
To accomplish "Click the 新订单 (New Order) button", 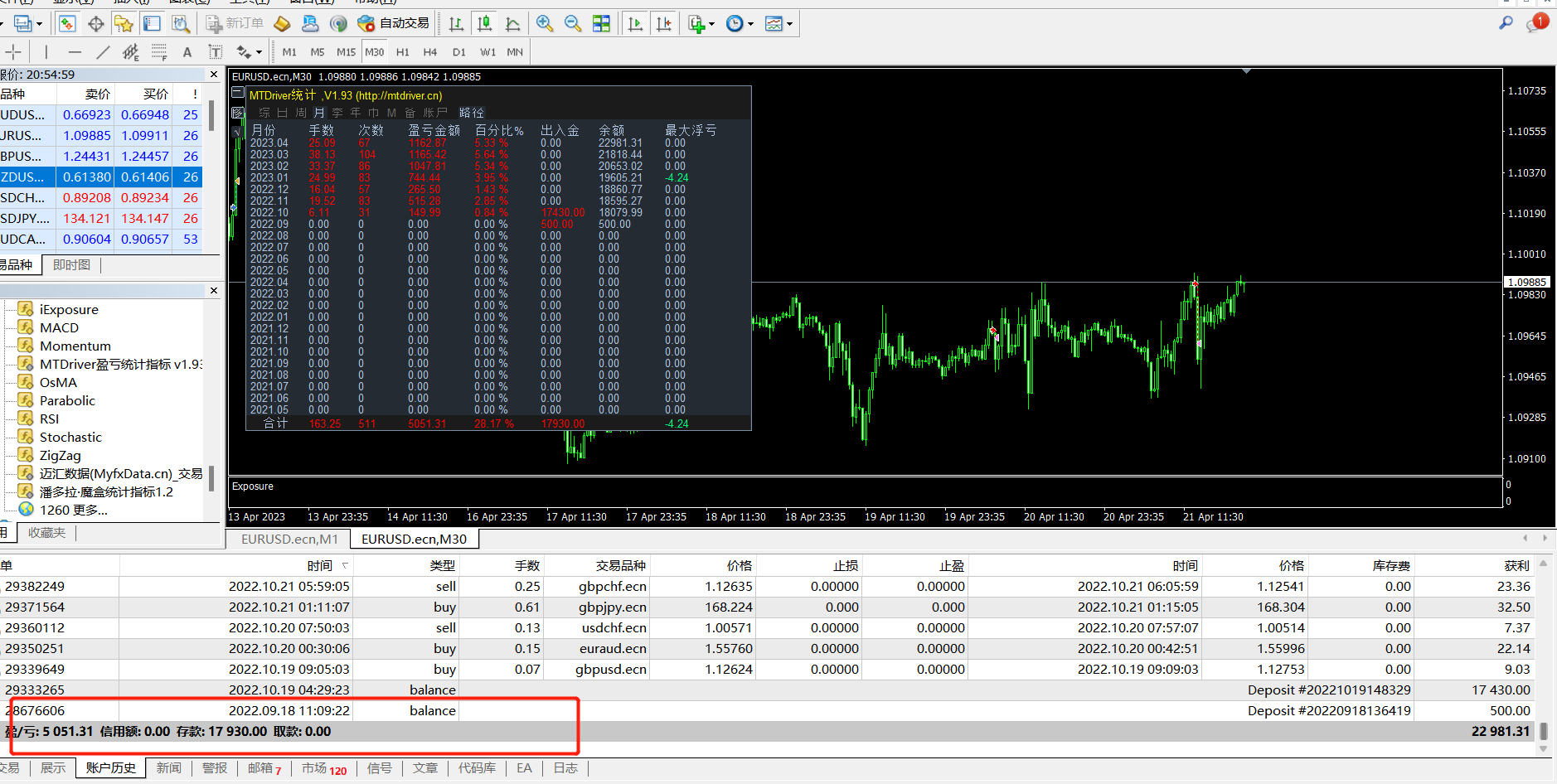I will 235,24.
